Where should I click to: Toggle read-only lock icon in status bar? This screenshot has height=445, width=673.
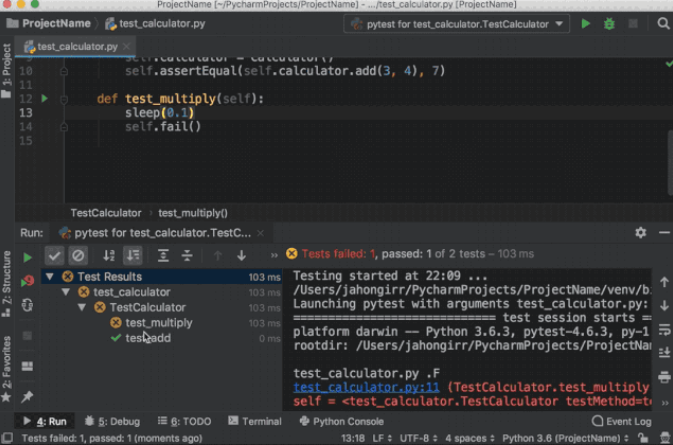(643, 438)
